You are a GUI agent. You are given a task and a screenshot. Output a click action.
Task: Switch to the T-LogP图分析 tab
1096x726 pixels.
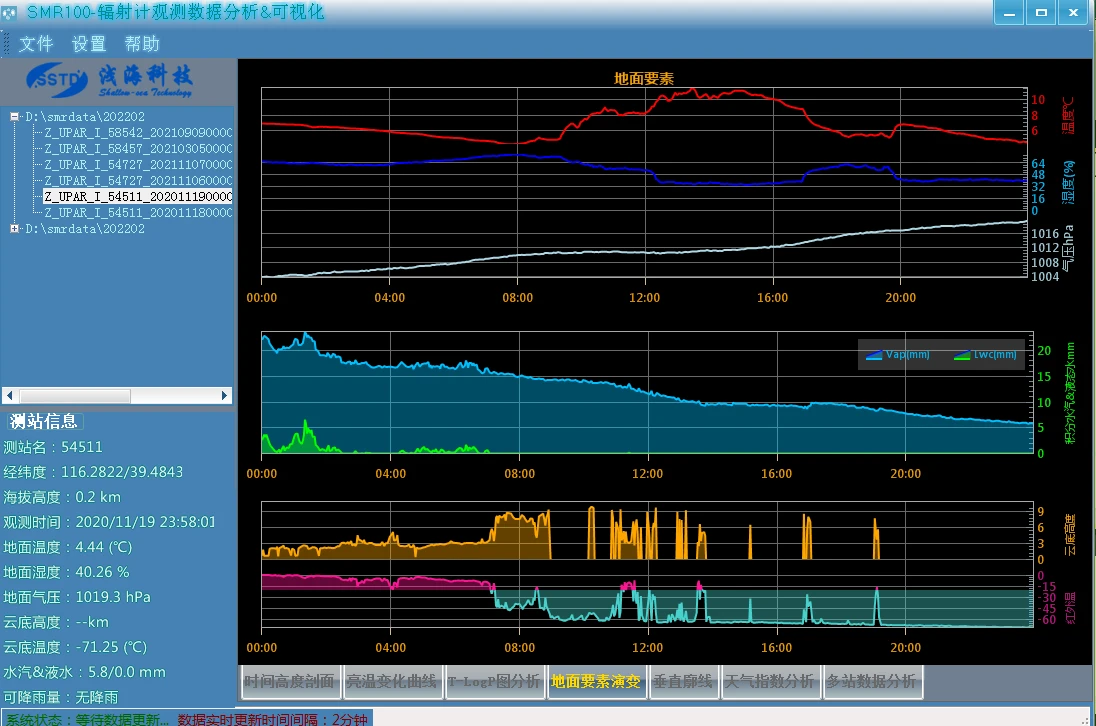coord(494,682)
